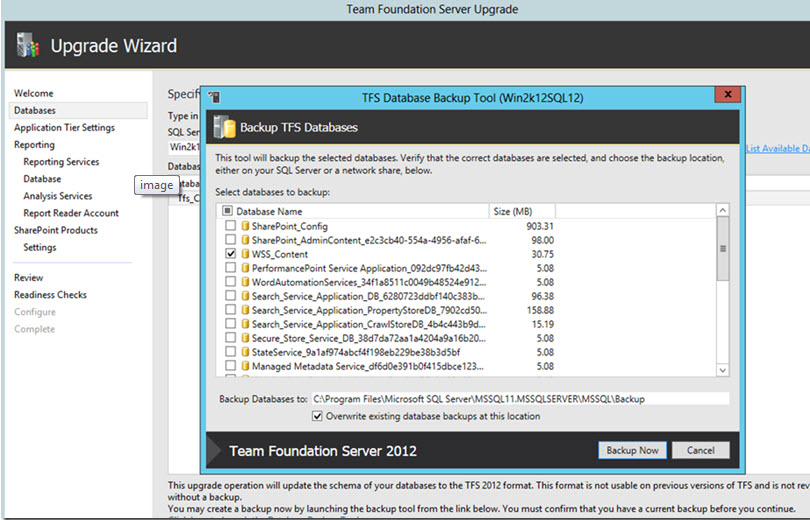Screen dimensions: 810x520
Task: Click the Backup TFS Databases header icon
Action: [224, 127]
